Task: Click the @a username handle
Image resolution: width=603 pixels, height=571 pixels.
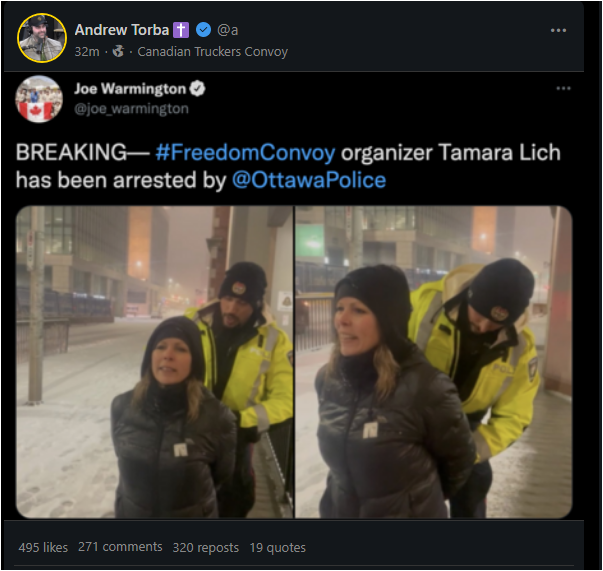Action: [227, 30]
